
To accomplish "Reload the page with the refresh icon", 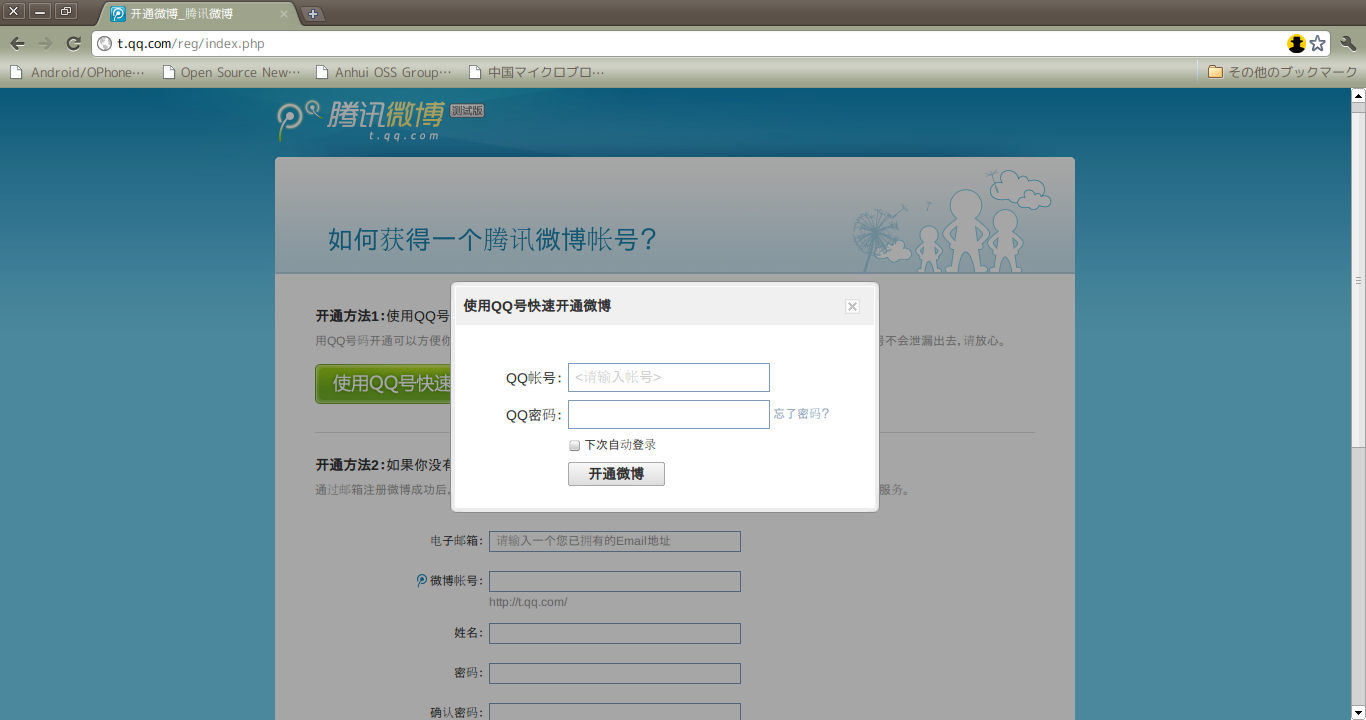I will pos(73,43).
